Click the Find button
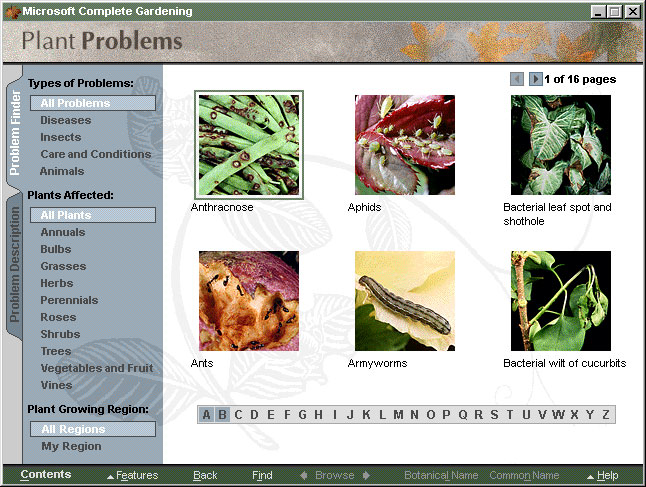This screenshot has height=487, width=646. click(262, 475)
